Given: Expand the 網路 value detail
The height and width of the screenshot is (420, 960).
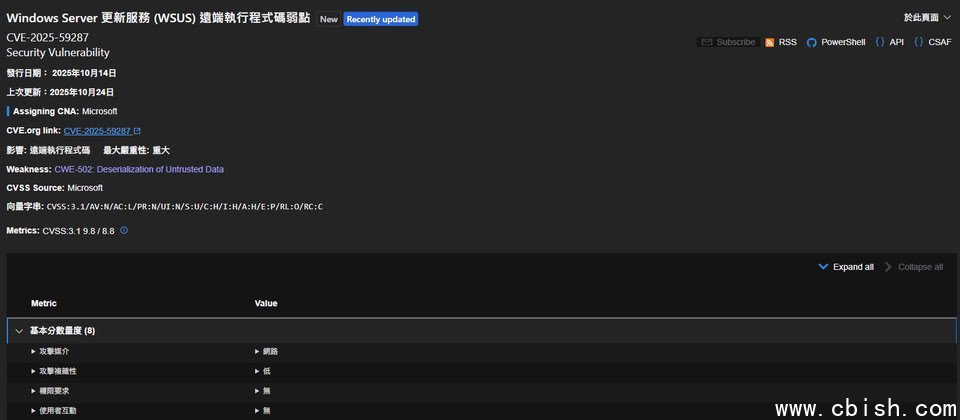Looking at the screenshot, I should pyautogui.click(x=257, y=351).
